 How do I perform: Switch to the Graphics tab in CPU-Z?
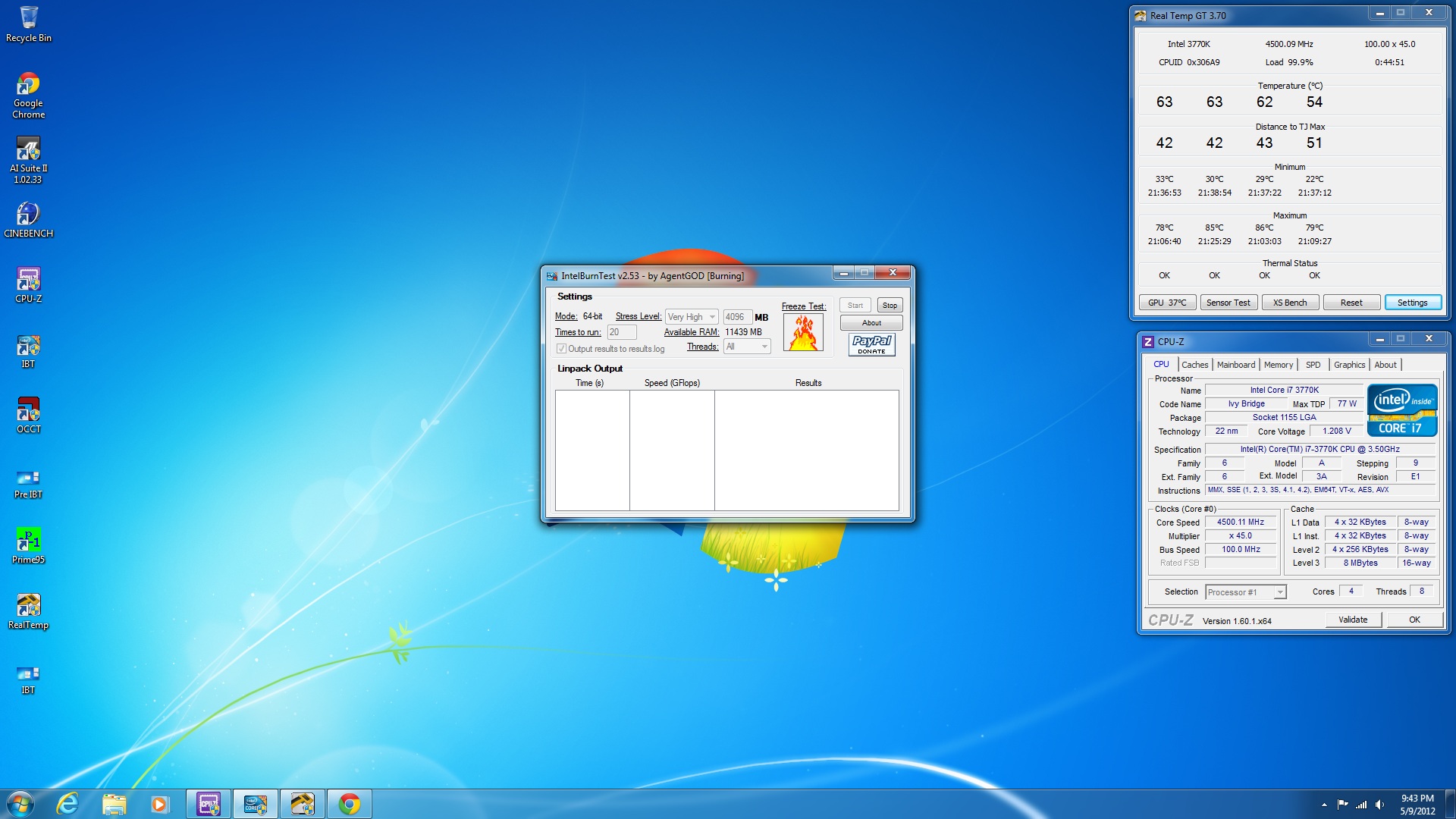point(1349,365)
